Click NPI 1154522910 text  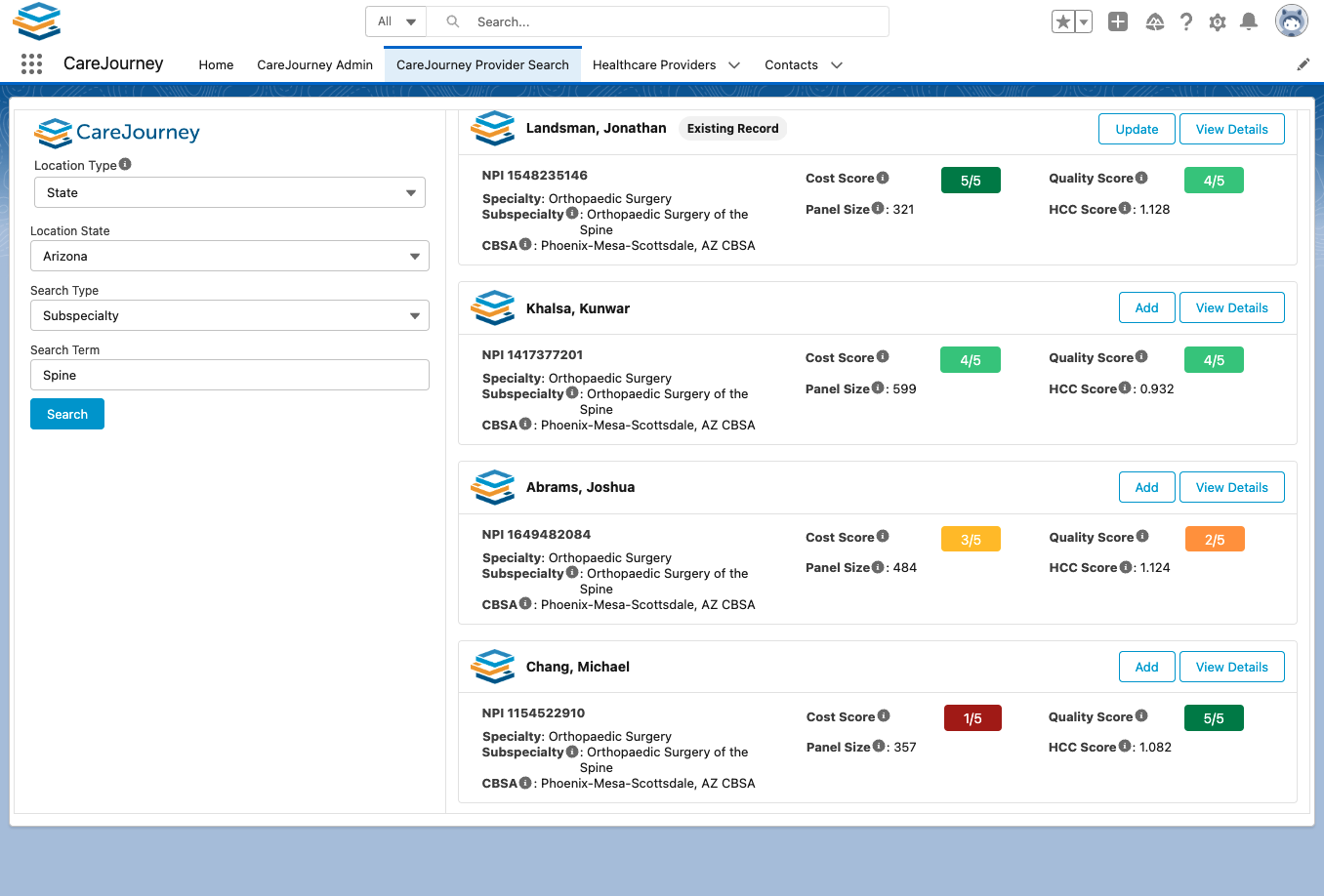point(533,713)
